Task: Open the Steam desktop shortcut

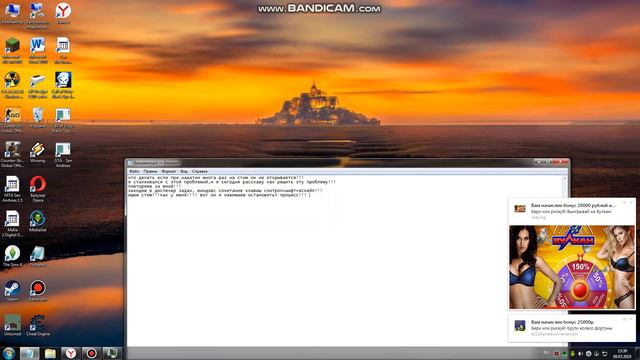Action: coord(12,291)
